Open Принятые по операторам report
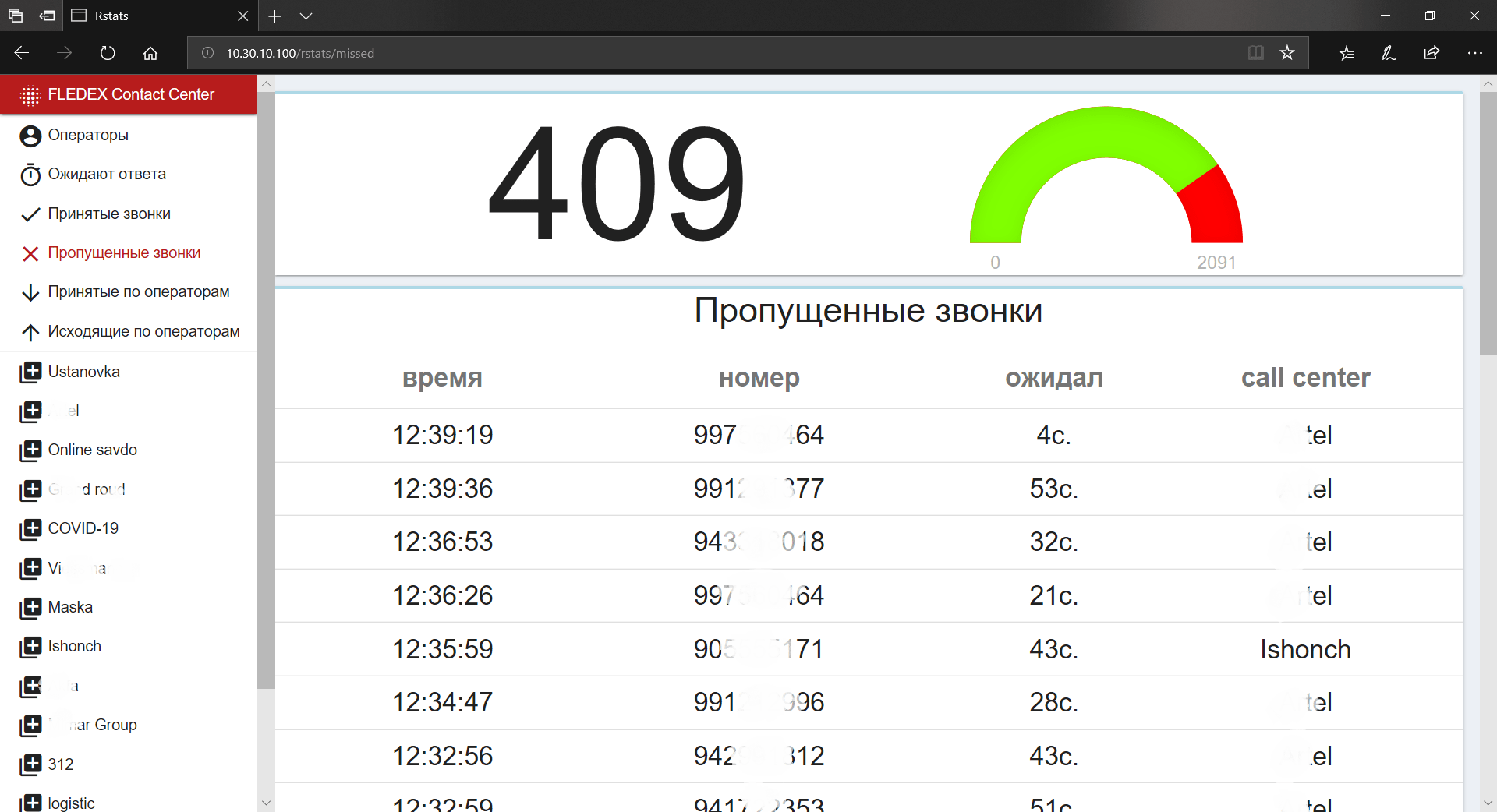The image size is (1497, 812). (139, 291)
